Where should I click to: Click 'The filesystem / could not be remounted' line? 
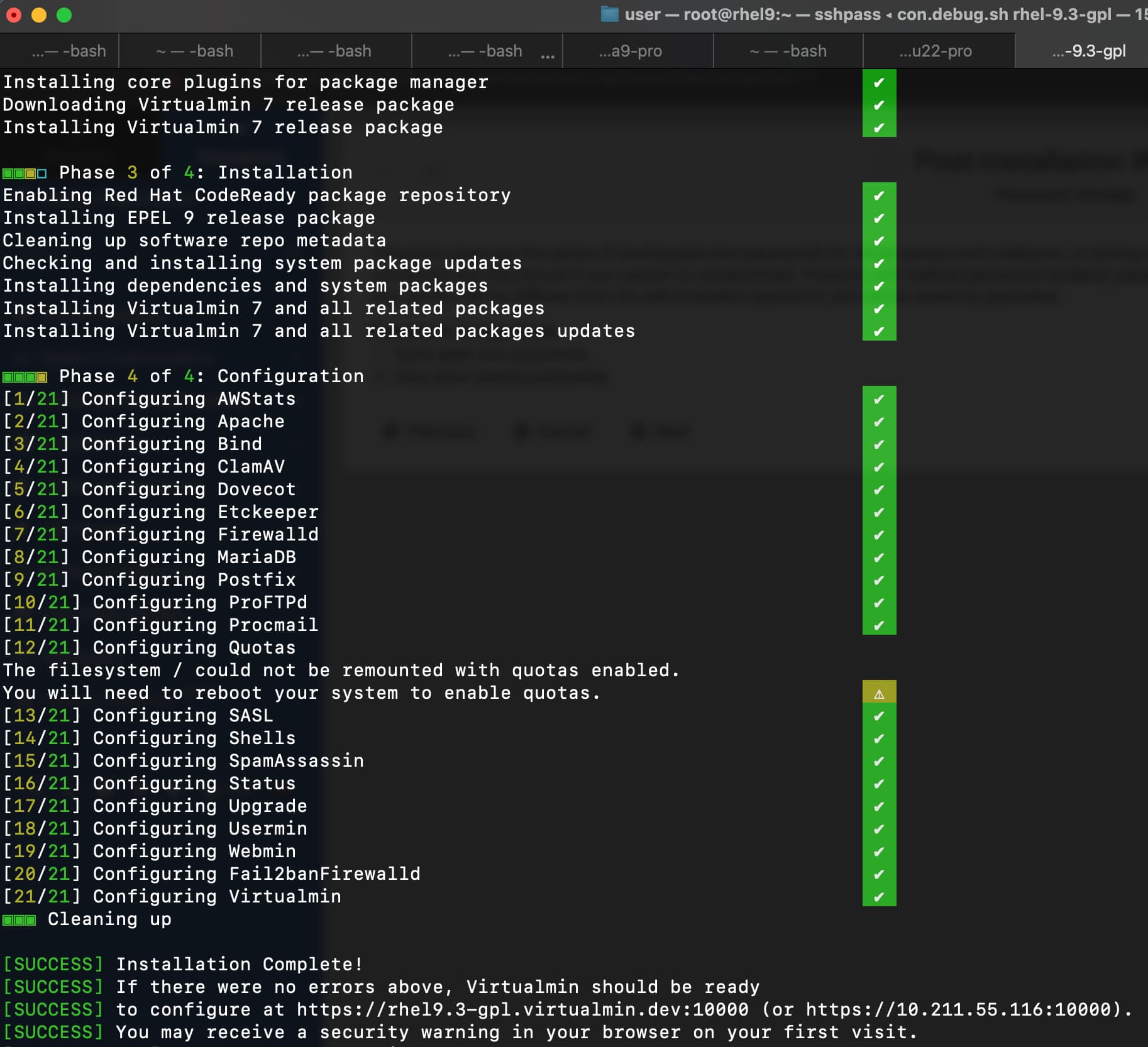[x=341, y=670]
